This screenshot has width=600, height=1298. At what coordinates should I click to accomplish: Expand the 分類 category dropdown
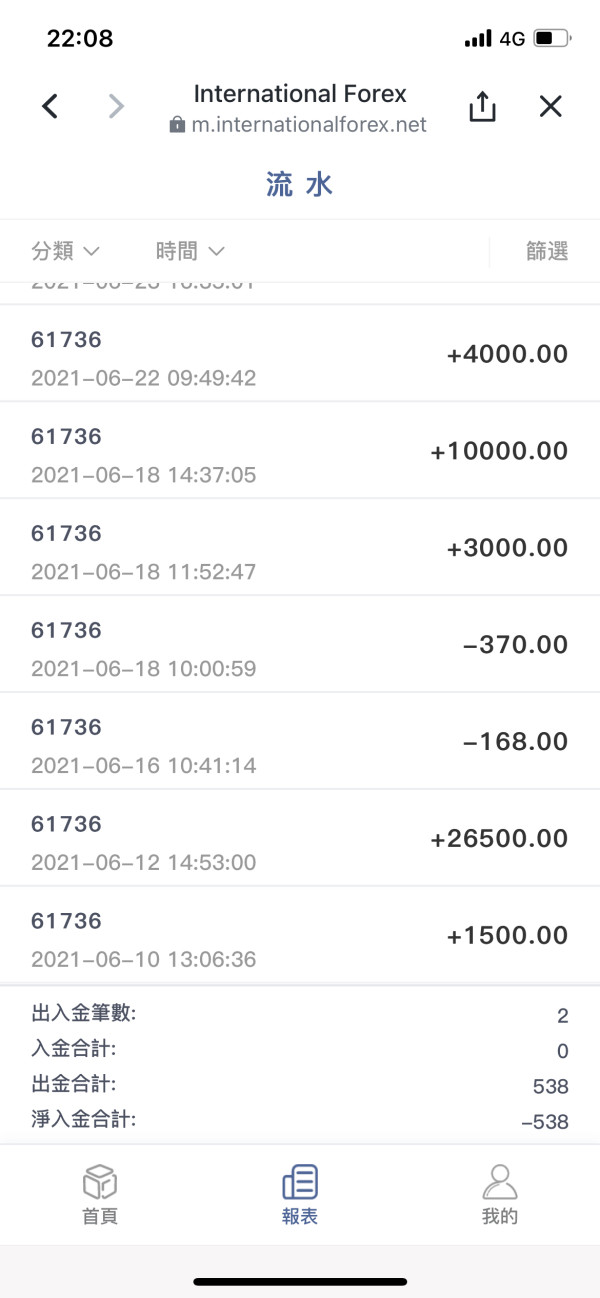click(66, 251)
